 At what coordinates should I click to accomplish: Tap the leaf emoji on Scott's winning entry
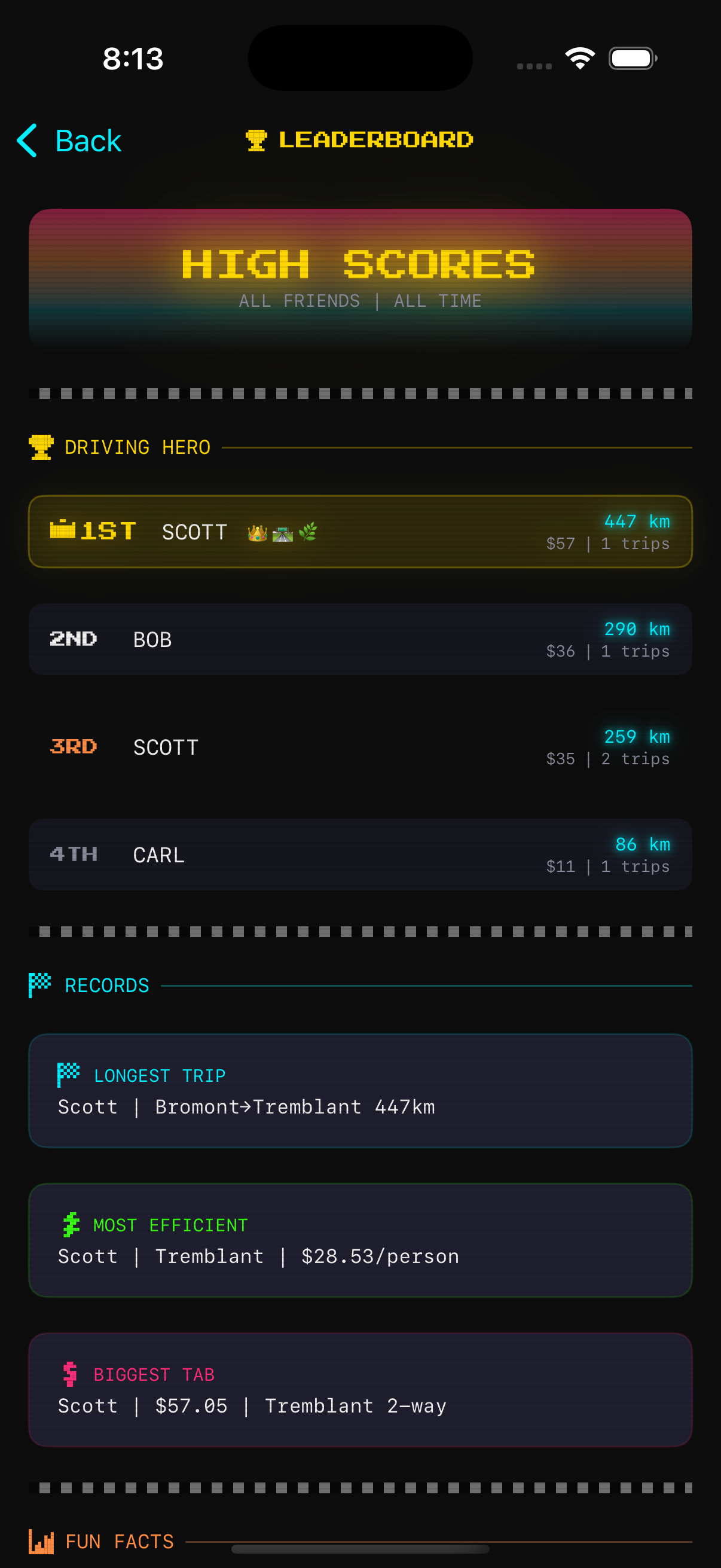tap(309, 532)
